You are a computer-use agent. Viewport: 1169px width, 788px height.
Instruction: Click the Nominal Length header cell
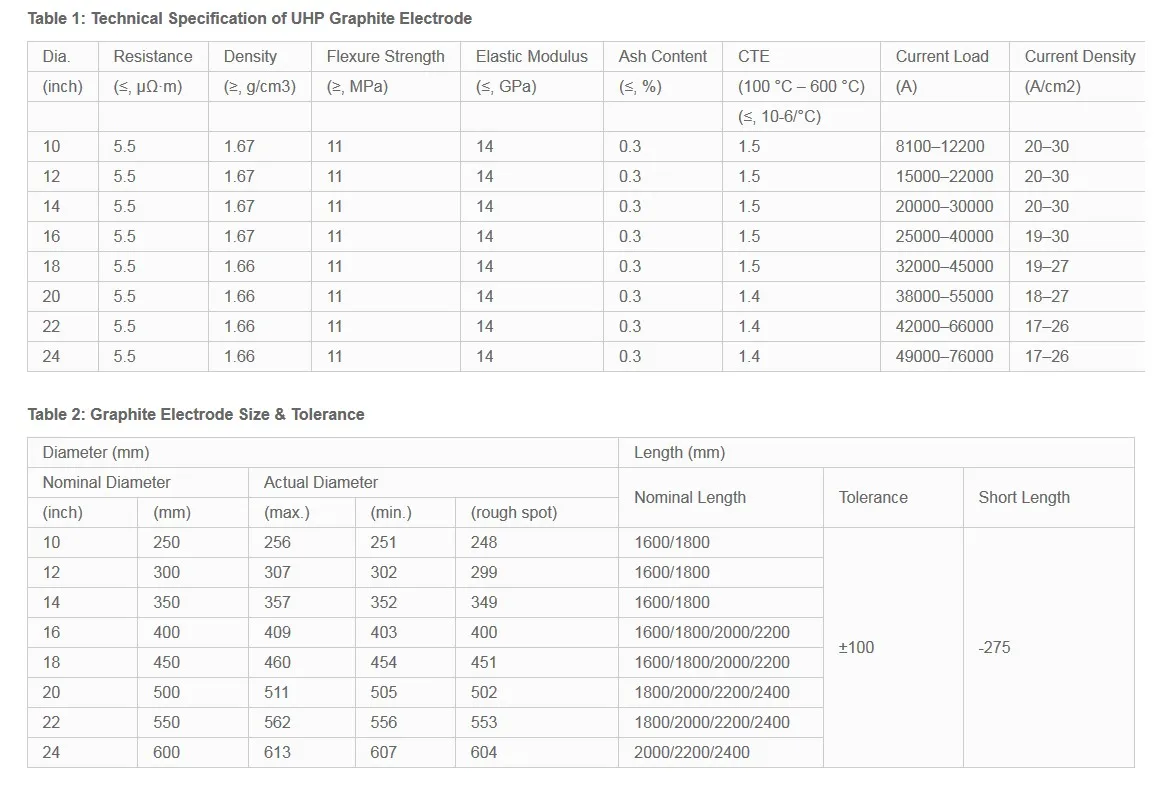coord(690,497)
